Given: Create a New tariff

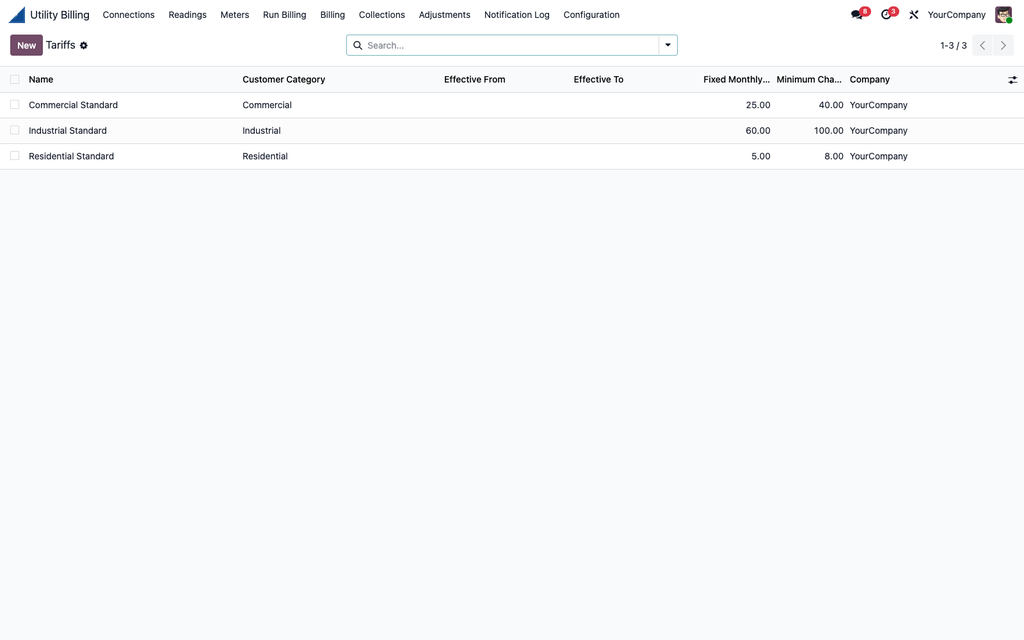Looking at the screenshot, I should click(26, 45).
